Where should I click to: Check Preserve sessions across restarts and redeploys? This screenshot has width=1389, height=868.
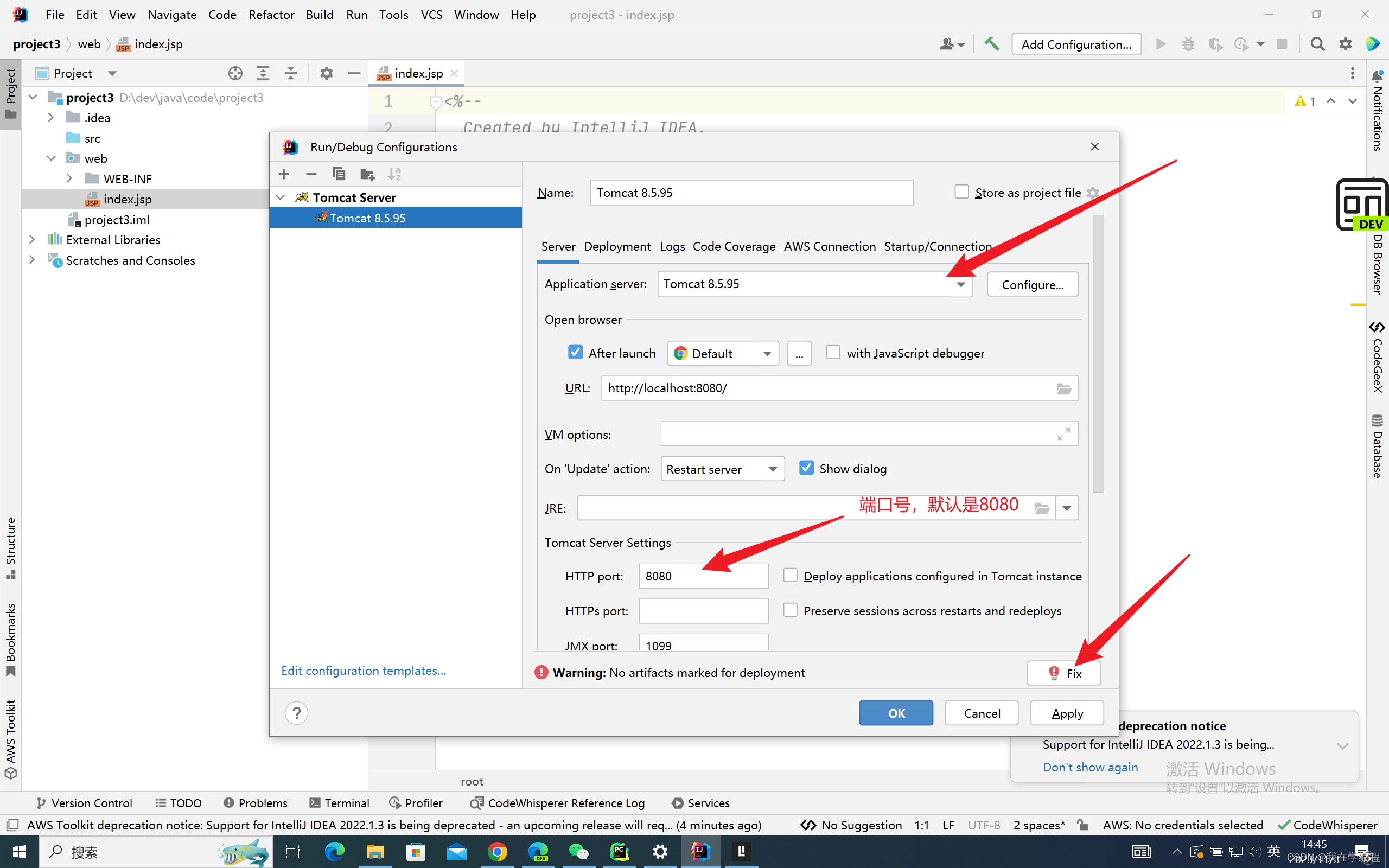[x=791, y=610]
